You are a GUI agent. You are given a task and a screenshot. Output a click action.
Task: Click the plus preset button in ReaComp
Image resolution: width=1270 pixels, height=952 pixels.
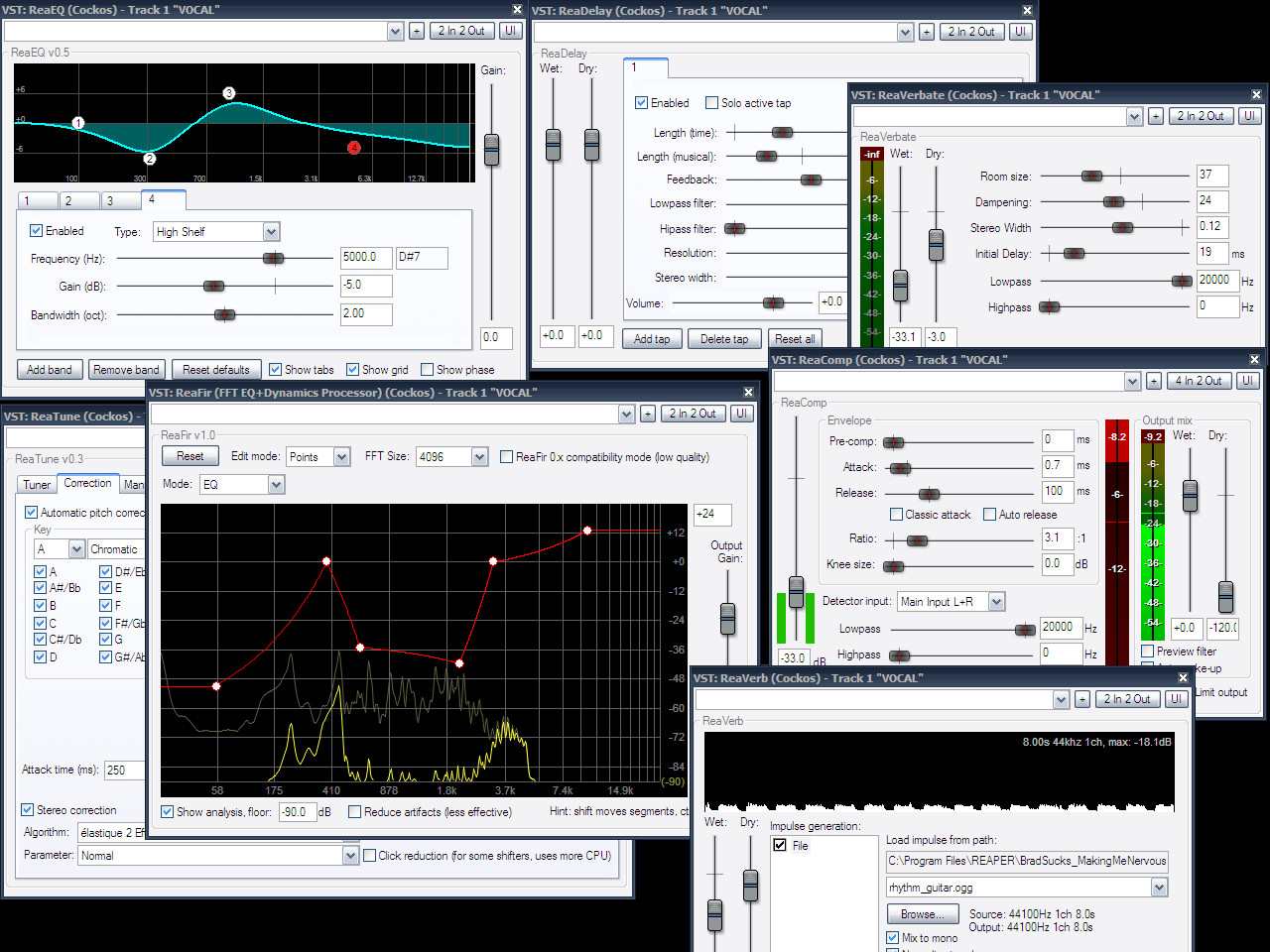click(x=1154, y=381)
